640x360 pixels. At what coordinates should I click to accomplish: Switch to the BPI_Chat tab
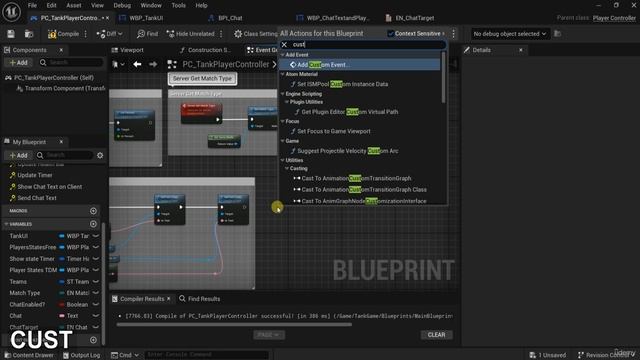click(230, 18)
